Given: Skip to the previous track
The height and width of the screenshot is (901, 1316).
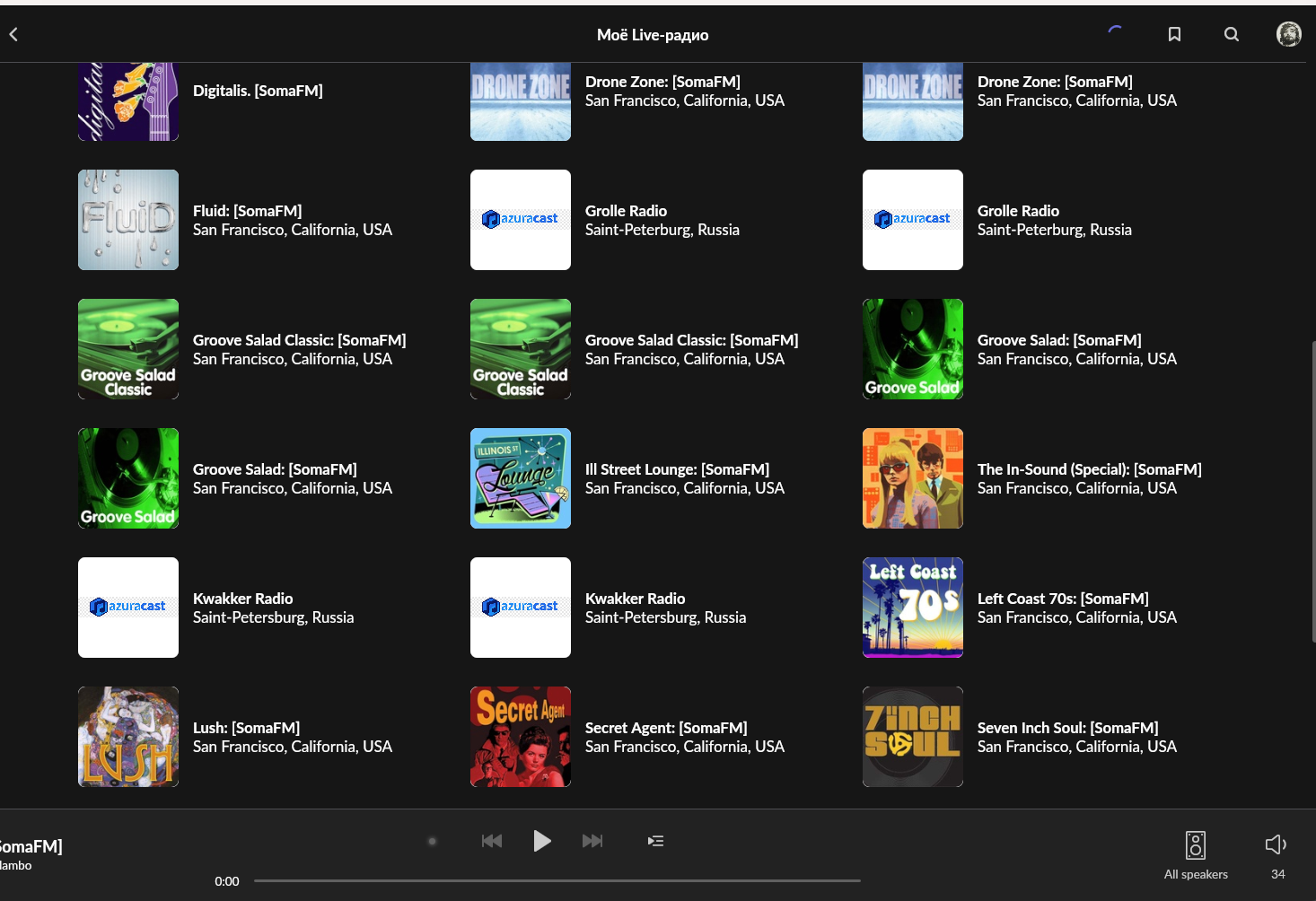Looking at the screenshot, I should (492, 841).
